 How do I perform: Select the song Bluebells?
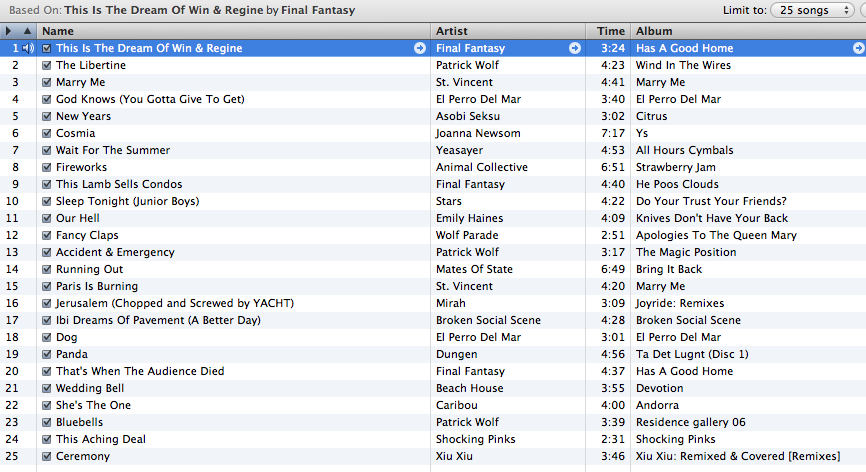click(x=79, y=422)
